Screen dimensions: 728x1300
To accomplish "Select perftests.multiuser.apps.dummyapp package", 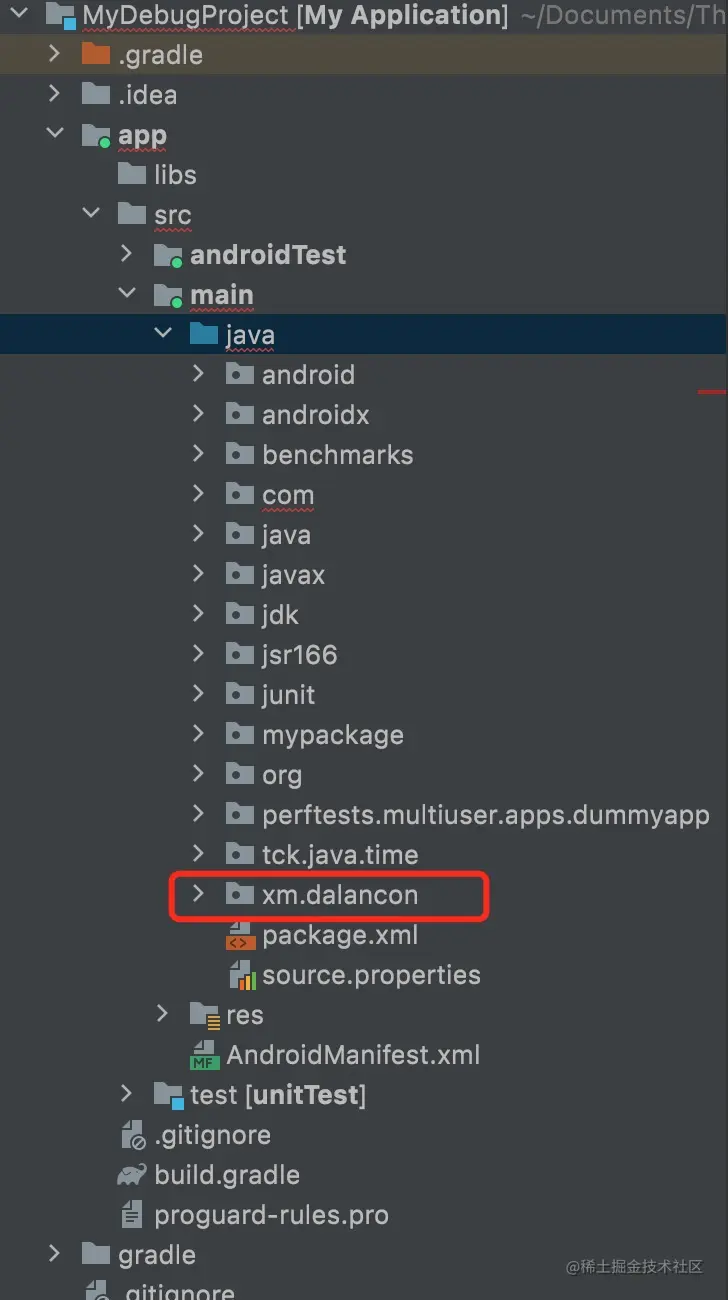I will click(x=486, y=815).
